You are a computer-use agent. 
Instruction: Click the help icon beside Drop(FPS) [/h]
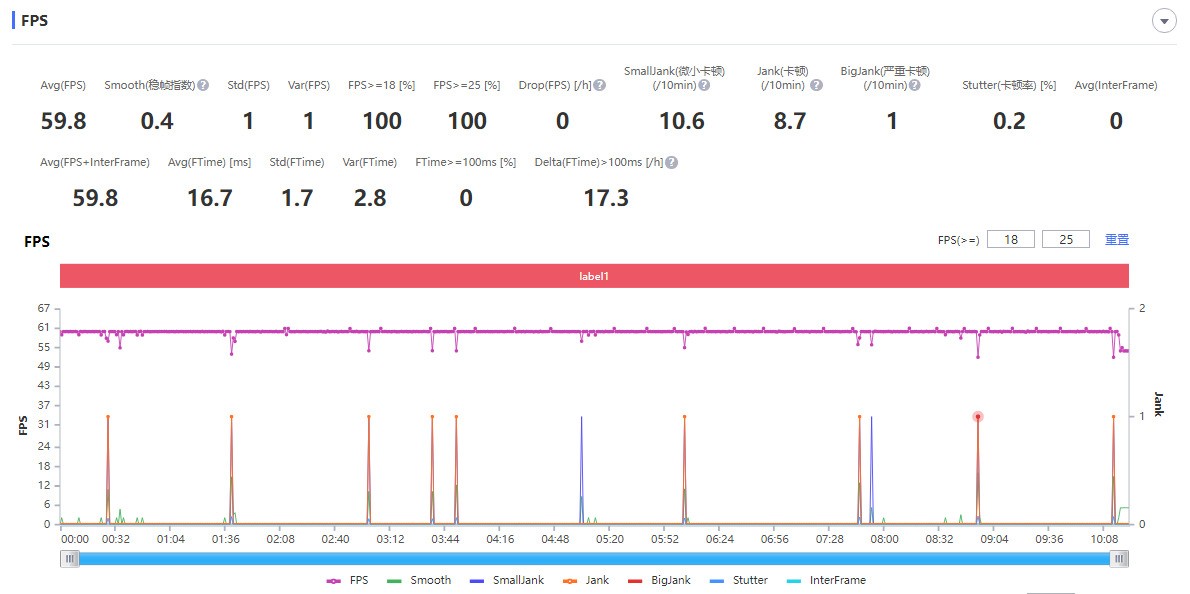click(600, 86)
